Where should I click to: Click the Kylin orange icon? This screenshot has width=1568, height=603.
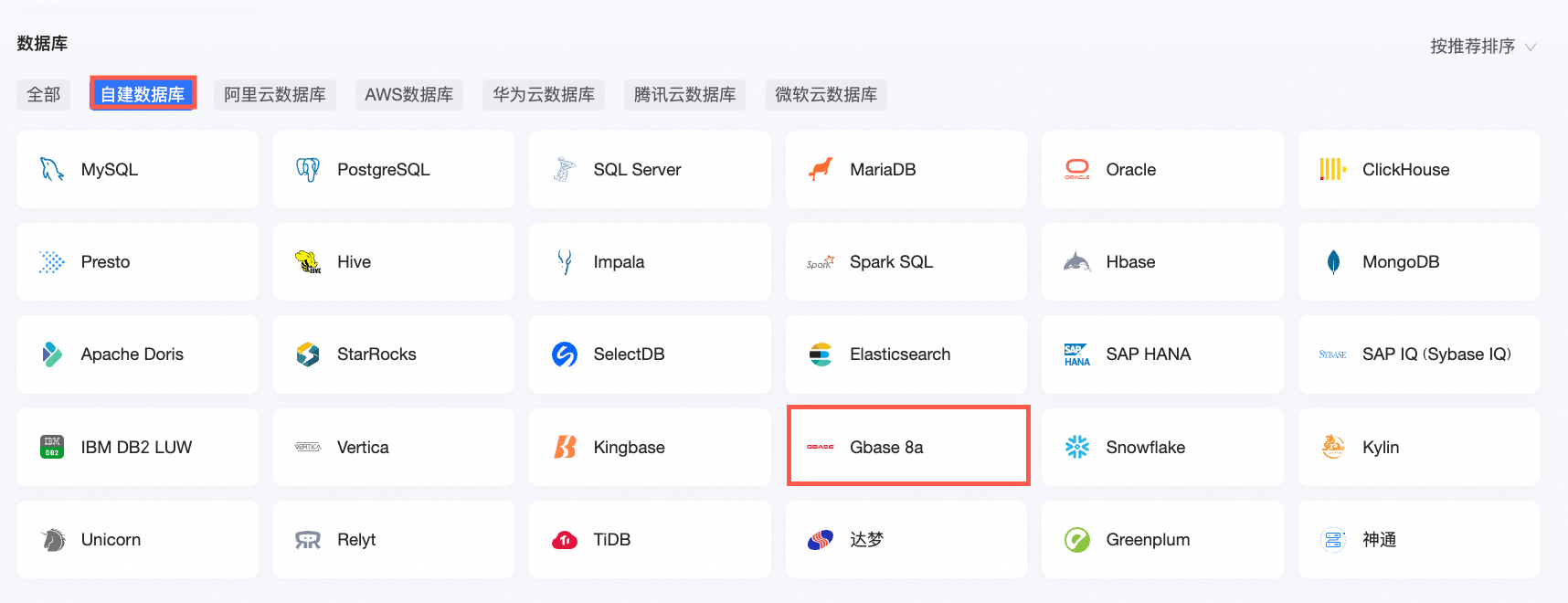(x=1333, y=447)
